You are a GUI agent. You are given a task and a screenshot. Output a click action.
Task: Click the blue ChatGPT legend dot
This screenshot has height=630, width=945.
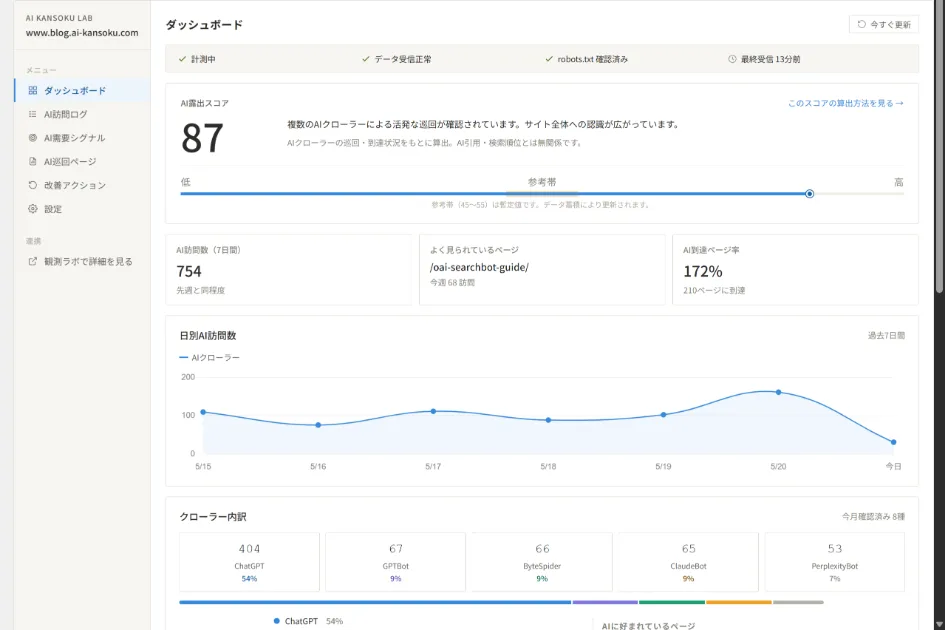coord(277,620)
